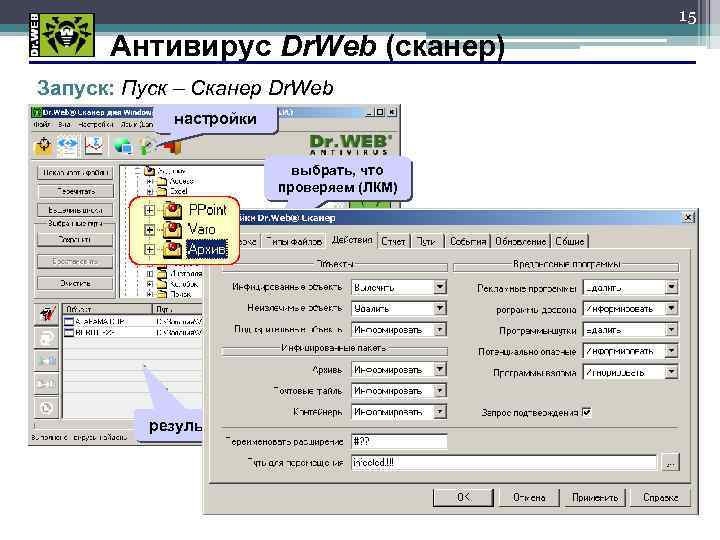Viewport: 720px width, 540px height.
Task: Open the Потенциально опасные dropdown
Action: click(x=671, y=351)
